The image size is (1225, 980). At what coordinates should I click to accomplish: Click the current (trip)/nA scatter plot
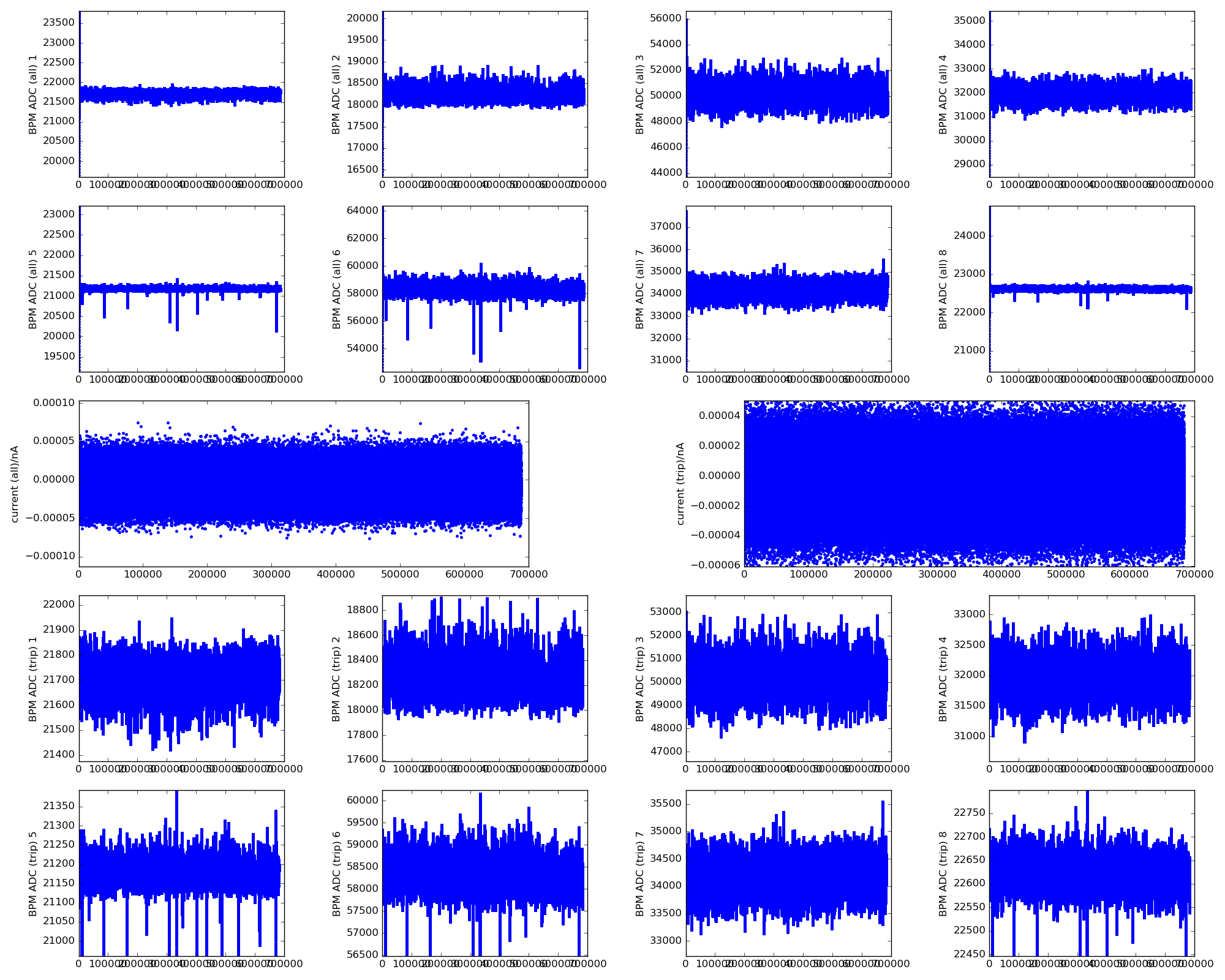[969, 483]
